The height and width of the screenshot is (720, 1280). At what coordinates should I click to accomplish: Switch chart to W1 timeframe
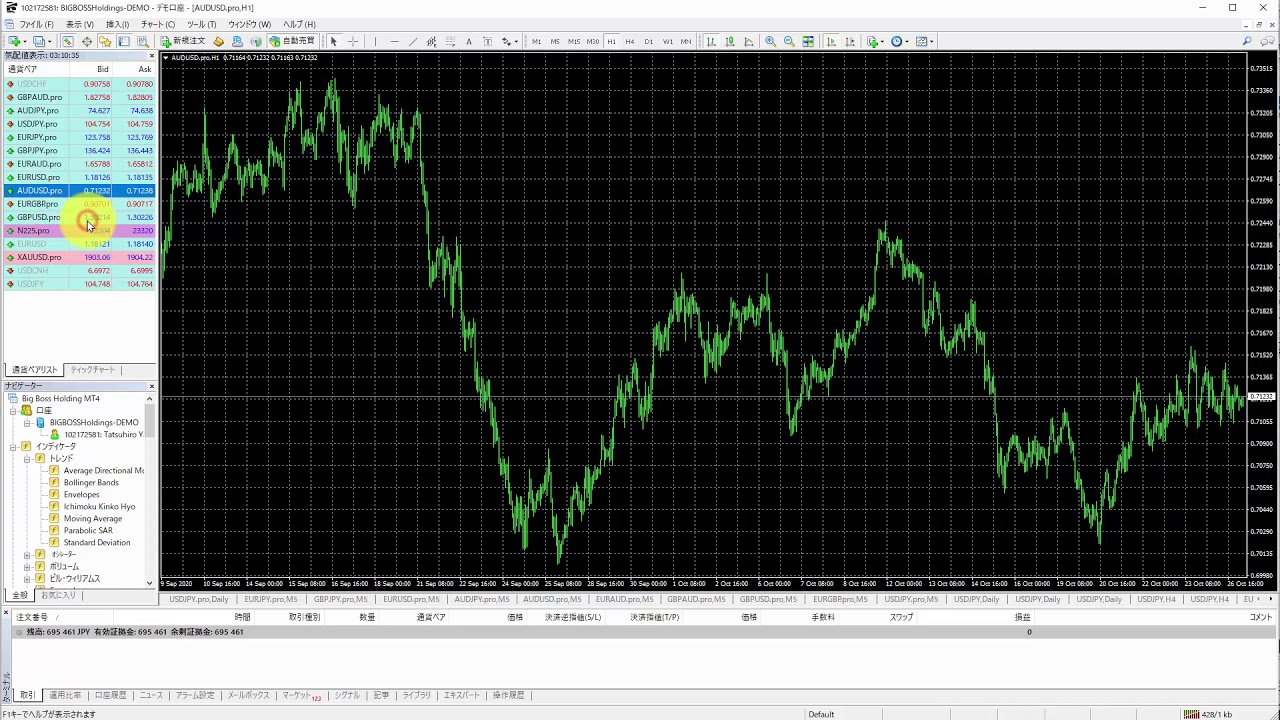pyautogui.click(x=667, y=41)
